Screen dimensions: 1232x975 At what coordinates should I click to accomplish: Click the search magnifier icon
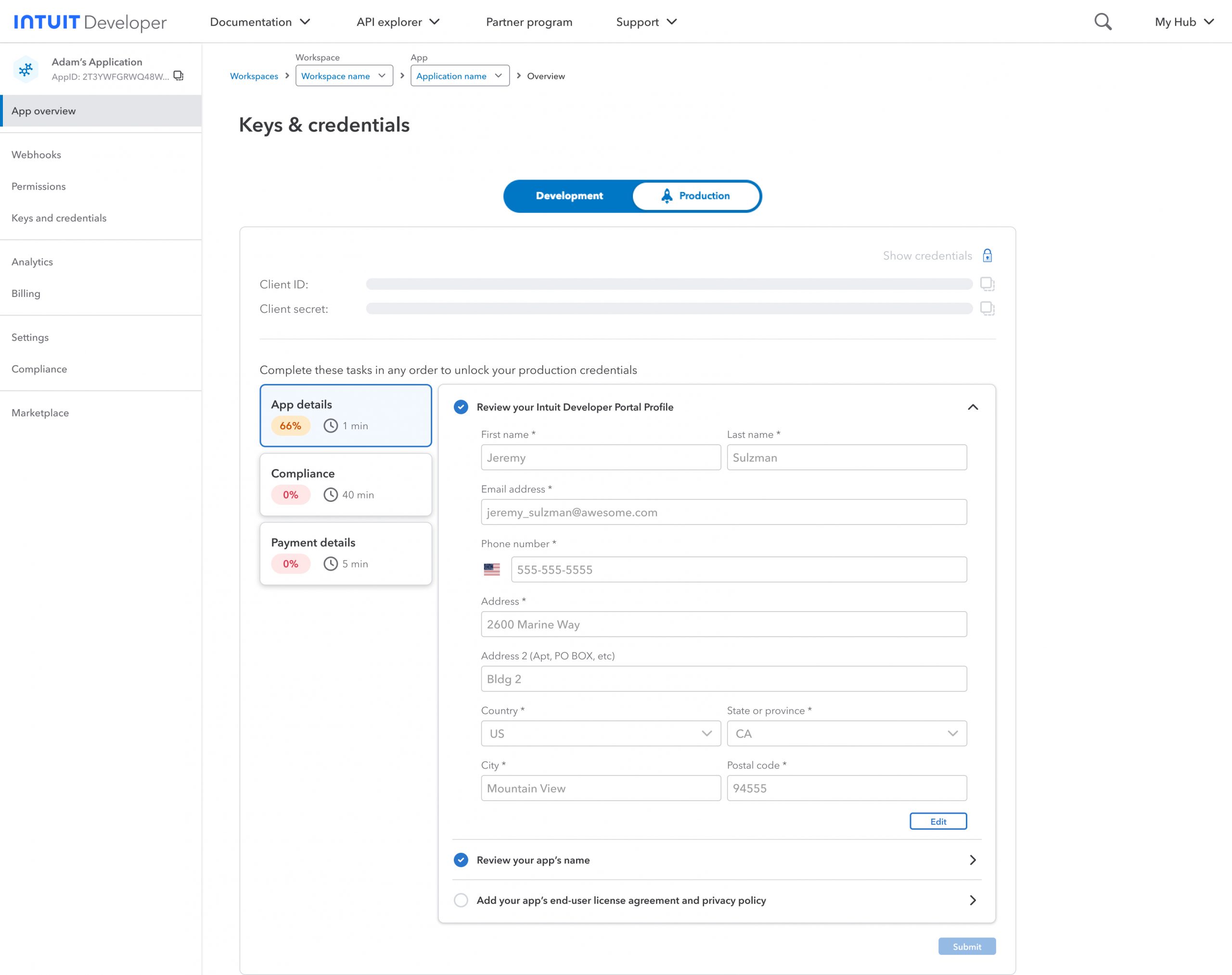click(x=1103, y=22)
